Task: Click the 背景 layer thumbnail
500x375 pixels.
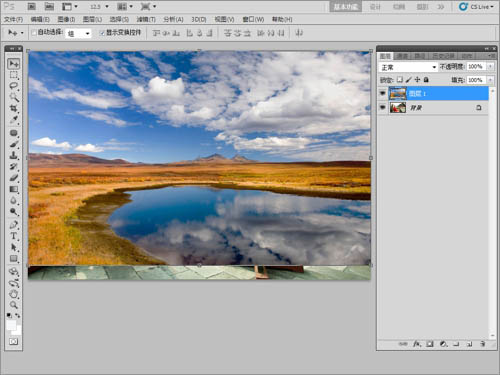Action: tap(398, 107)
